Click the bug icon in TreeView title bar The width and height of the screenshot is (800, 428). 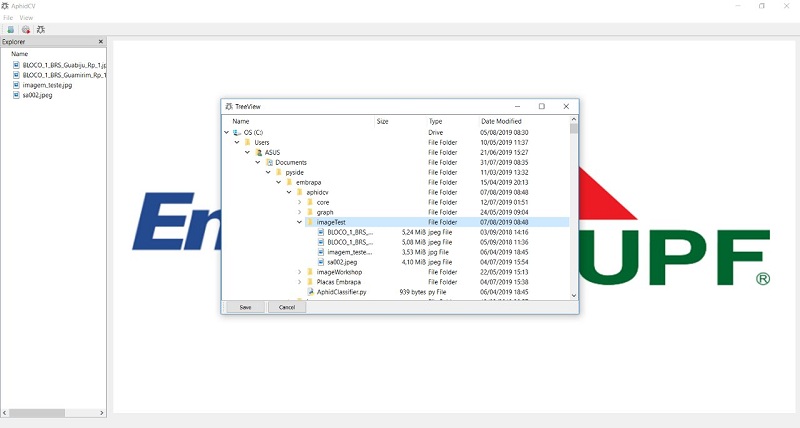click(229, 107)
